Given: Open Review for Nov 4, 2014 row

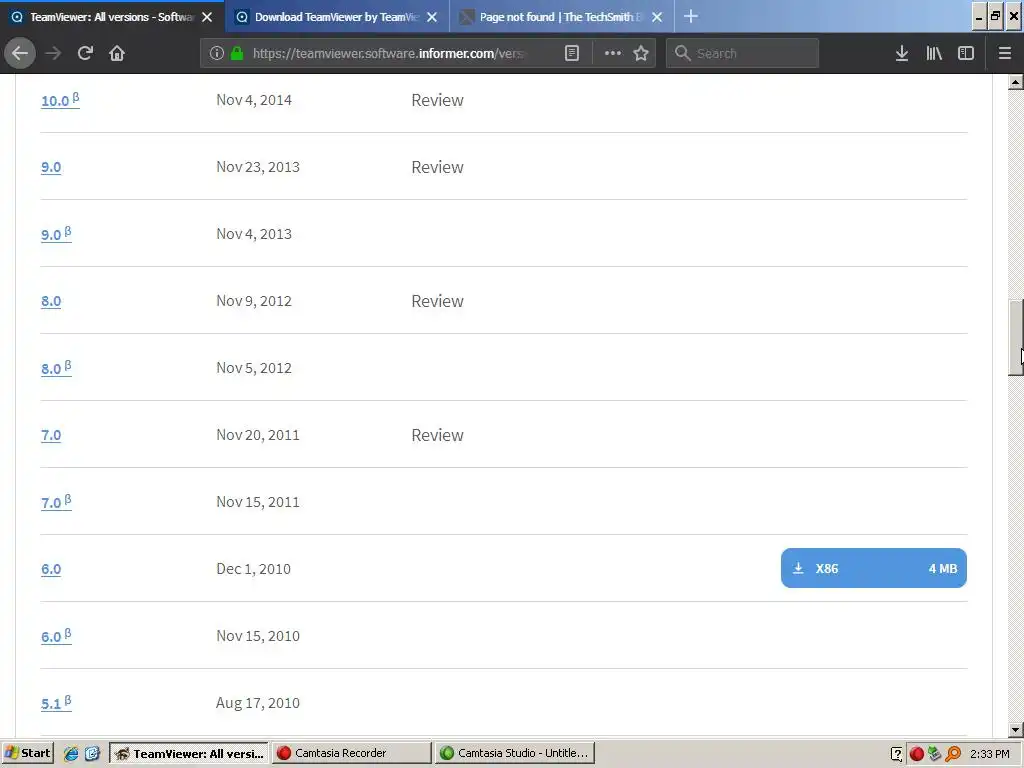Looking at the screenshot, I should click(x=437, y=100).
